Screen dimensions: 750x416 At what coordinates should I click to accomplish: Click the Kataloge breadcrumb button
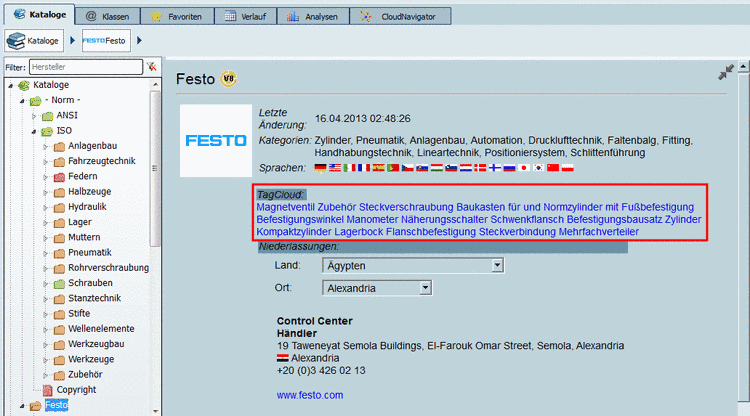[34, 41]
